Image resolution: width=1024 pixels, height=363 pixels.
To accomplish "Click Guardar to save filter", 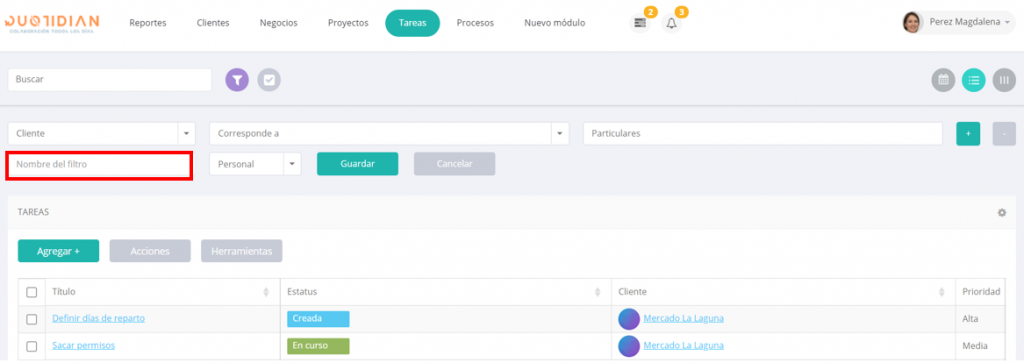I will (357, 164).
